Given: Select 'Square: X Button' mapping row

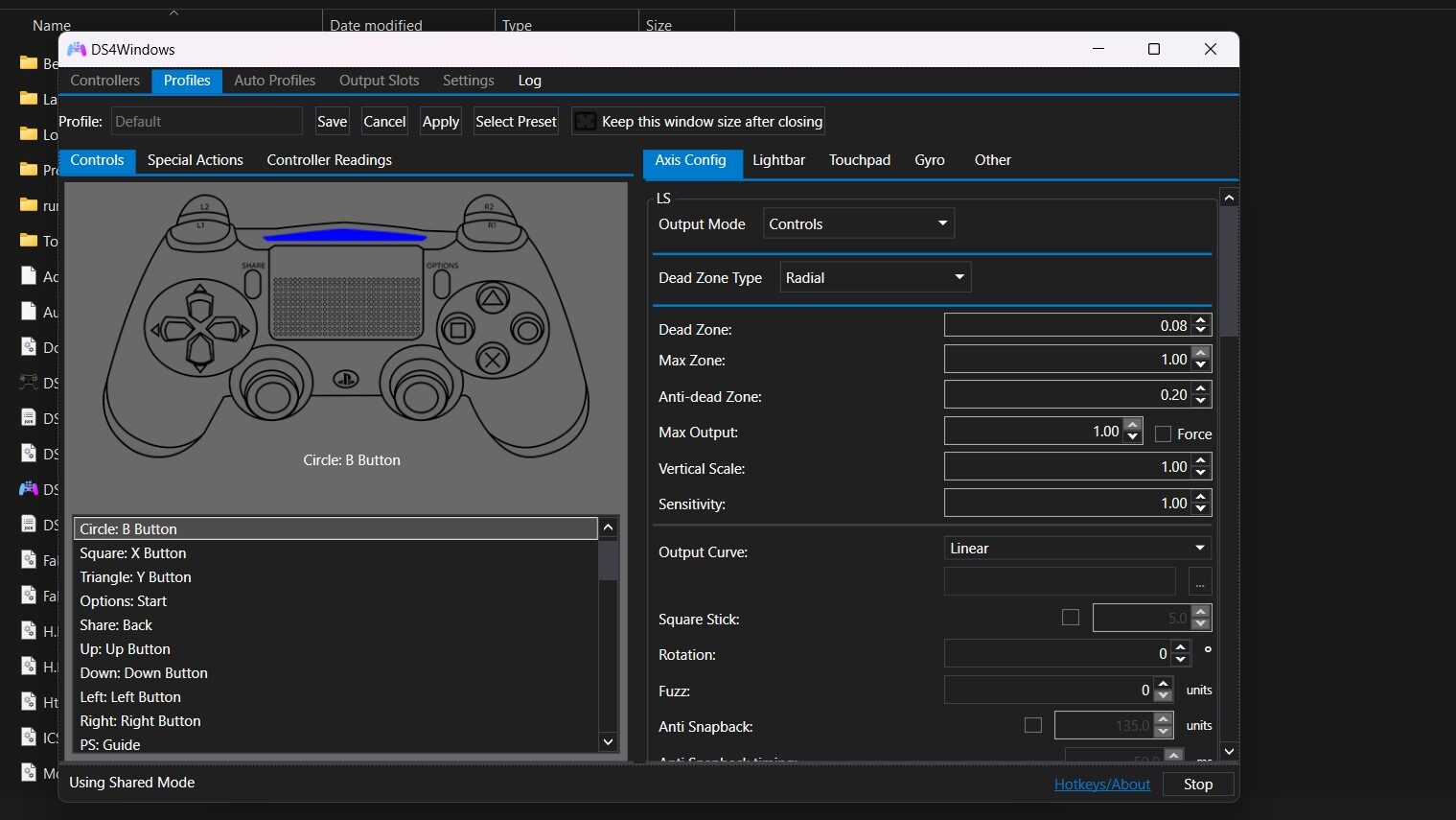Looking at the screenshot, I should pos(335,553).
